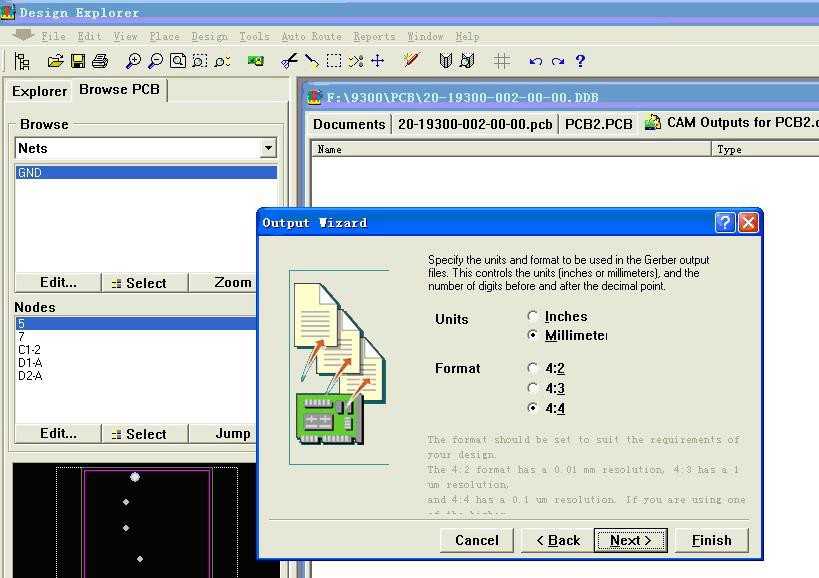
Task: Open the Auto Route menu
Action: 311,36
